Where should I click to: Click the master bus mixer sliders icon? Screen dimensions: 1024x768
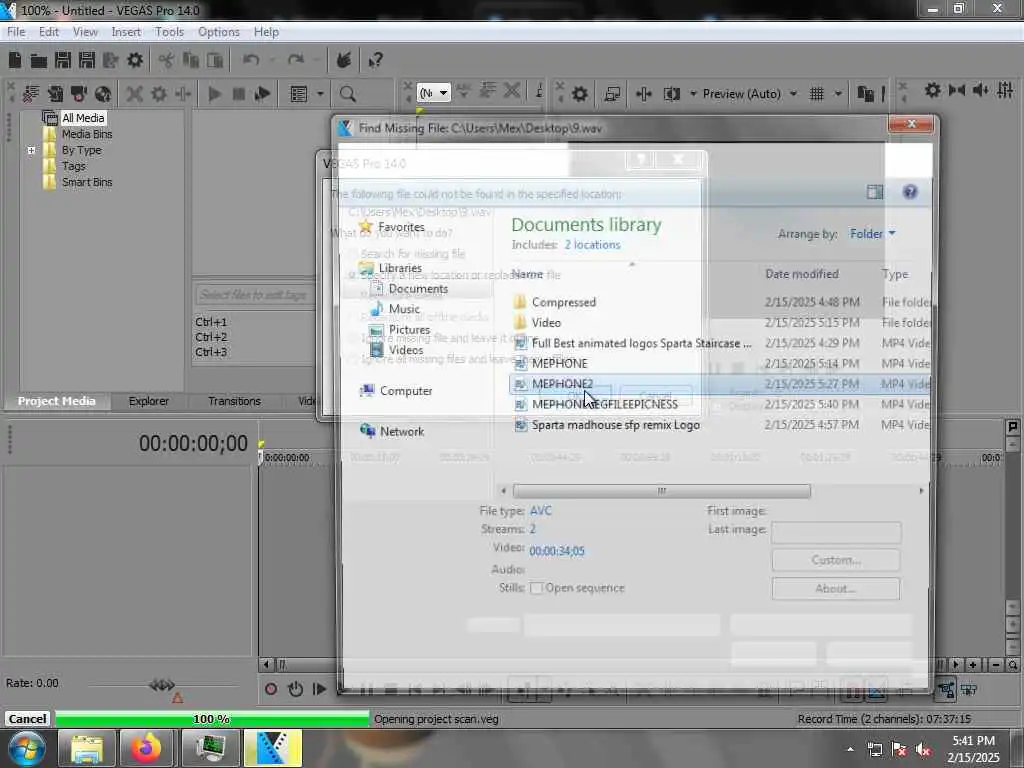point(1005,90)
